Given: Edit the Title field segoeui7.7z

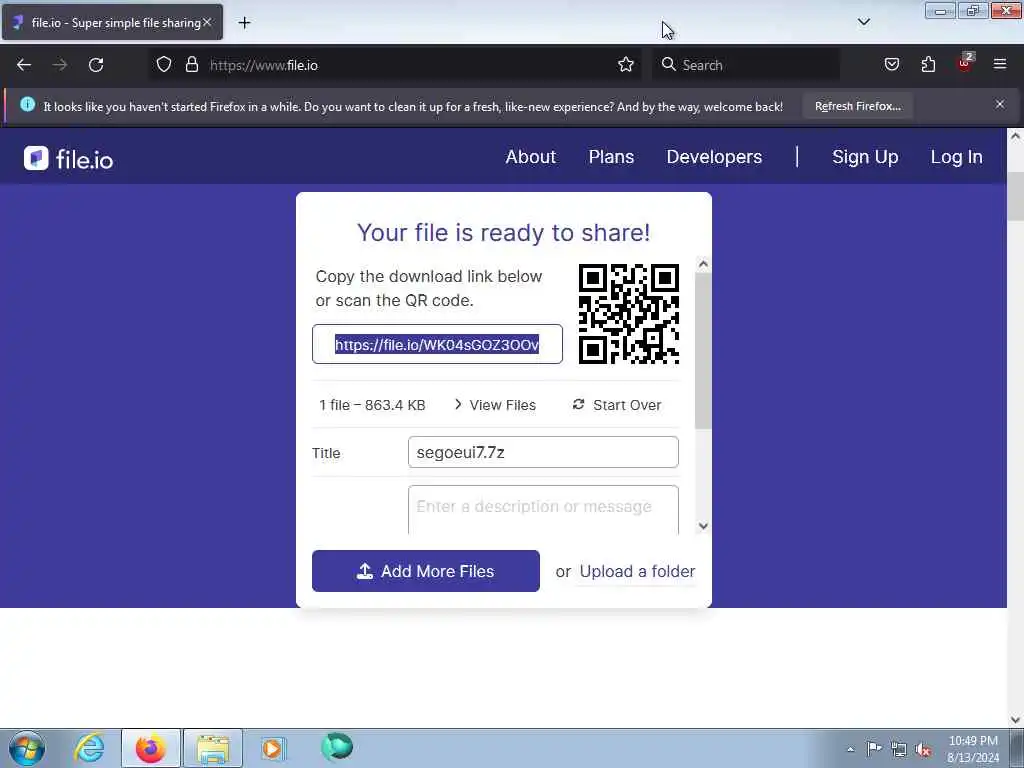Looking at the screenshot, I should tap(543, 452).
